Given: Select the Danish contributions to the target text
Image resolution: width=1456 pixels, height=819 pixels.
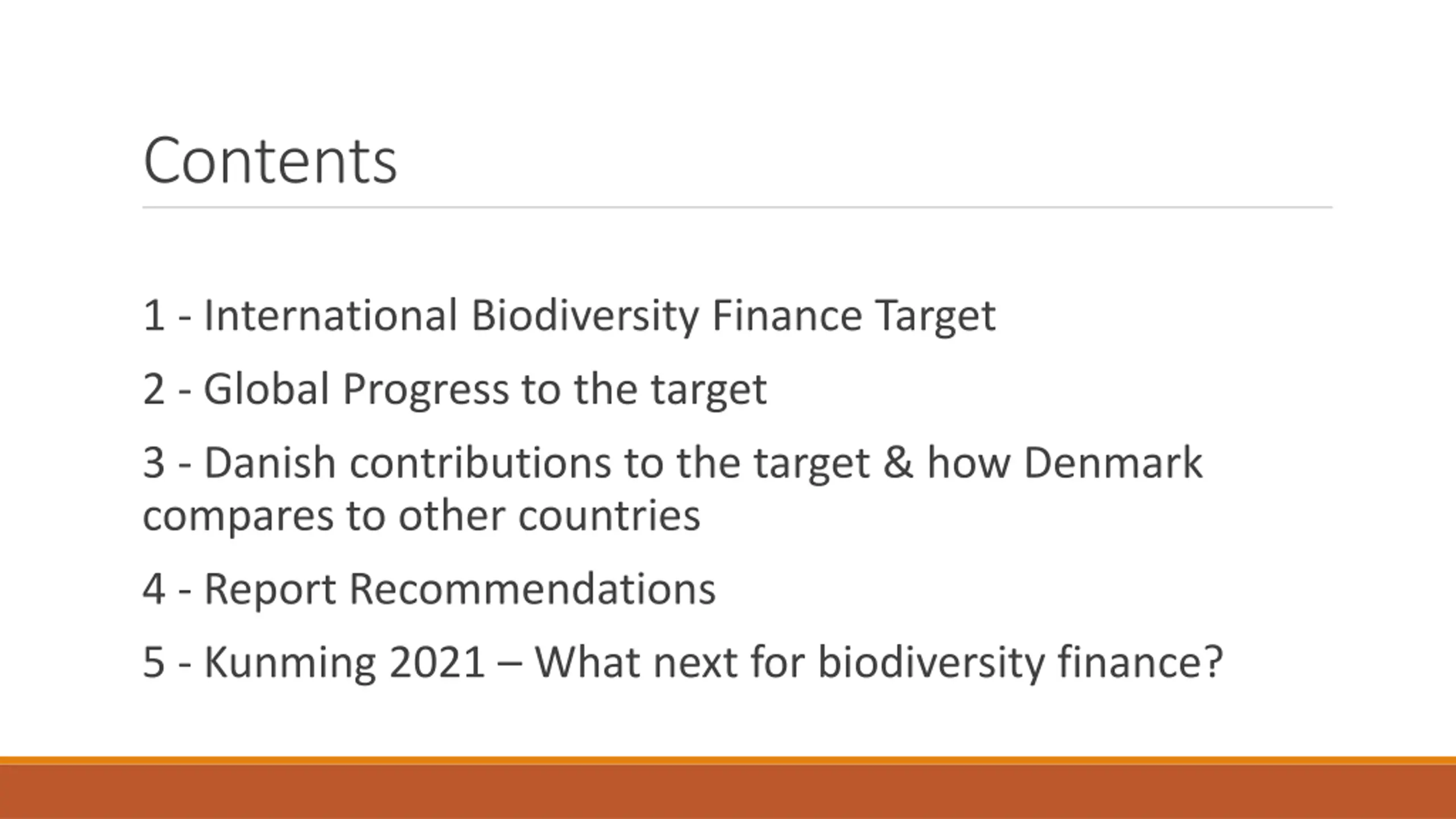Looking at the screenshot, I should point(537,462).
